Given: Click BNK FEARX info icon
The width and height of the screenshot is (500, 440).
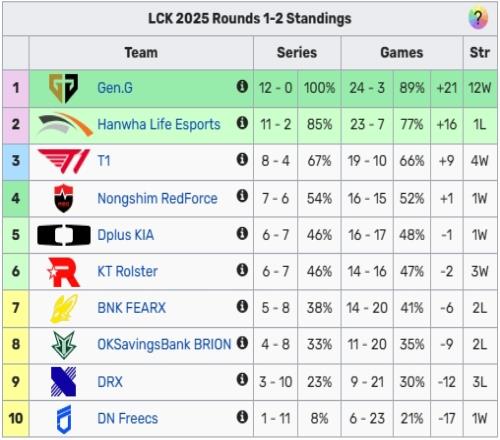Looking at the screenshot, I should (242, 306).
